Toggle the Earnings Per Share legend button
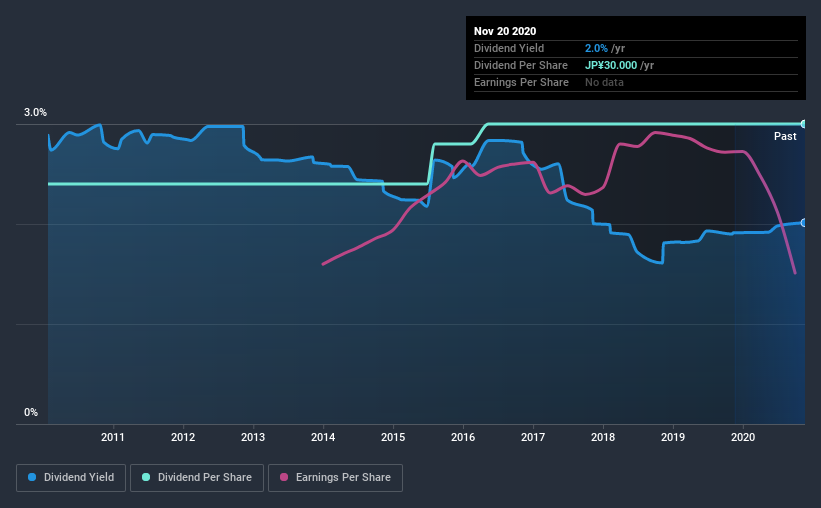This screenshot has width=821, height=508. pyautogui.click(x=335, y=478)
